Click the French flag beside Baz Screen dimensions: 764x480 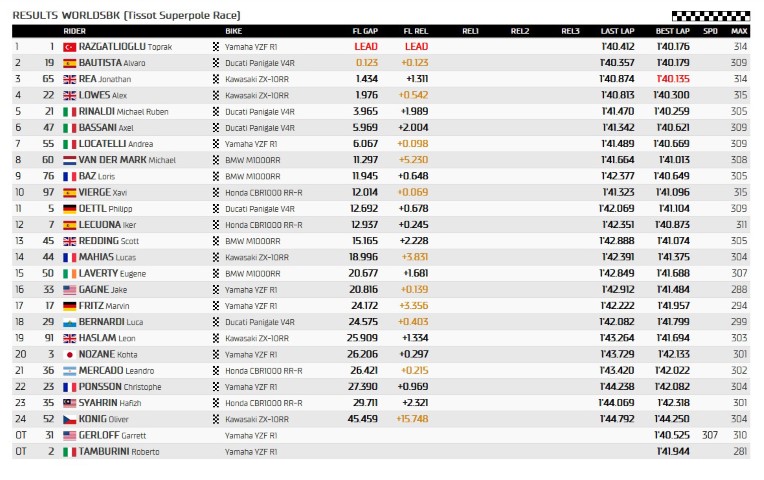(x=69, y=175)
